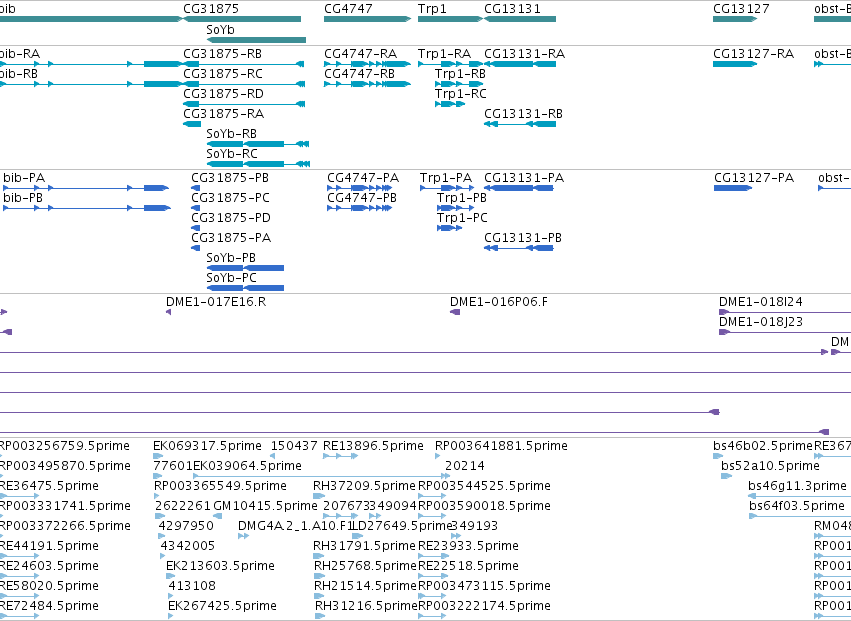Open the CG13127-RA transcript
This screenshot has height=621, width=851.
tap(753, 54)
